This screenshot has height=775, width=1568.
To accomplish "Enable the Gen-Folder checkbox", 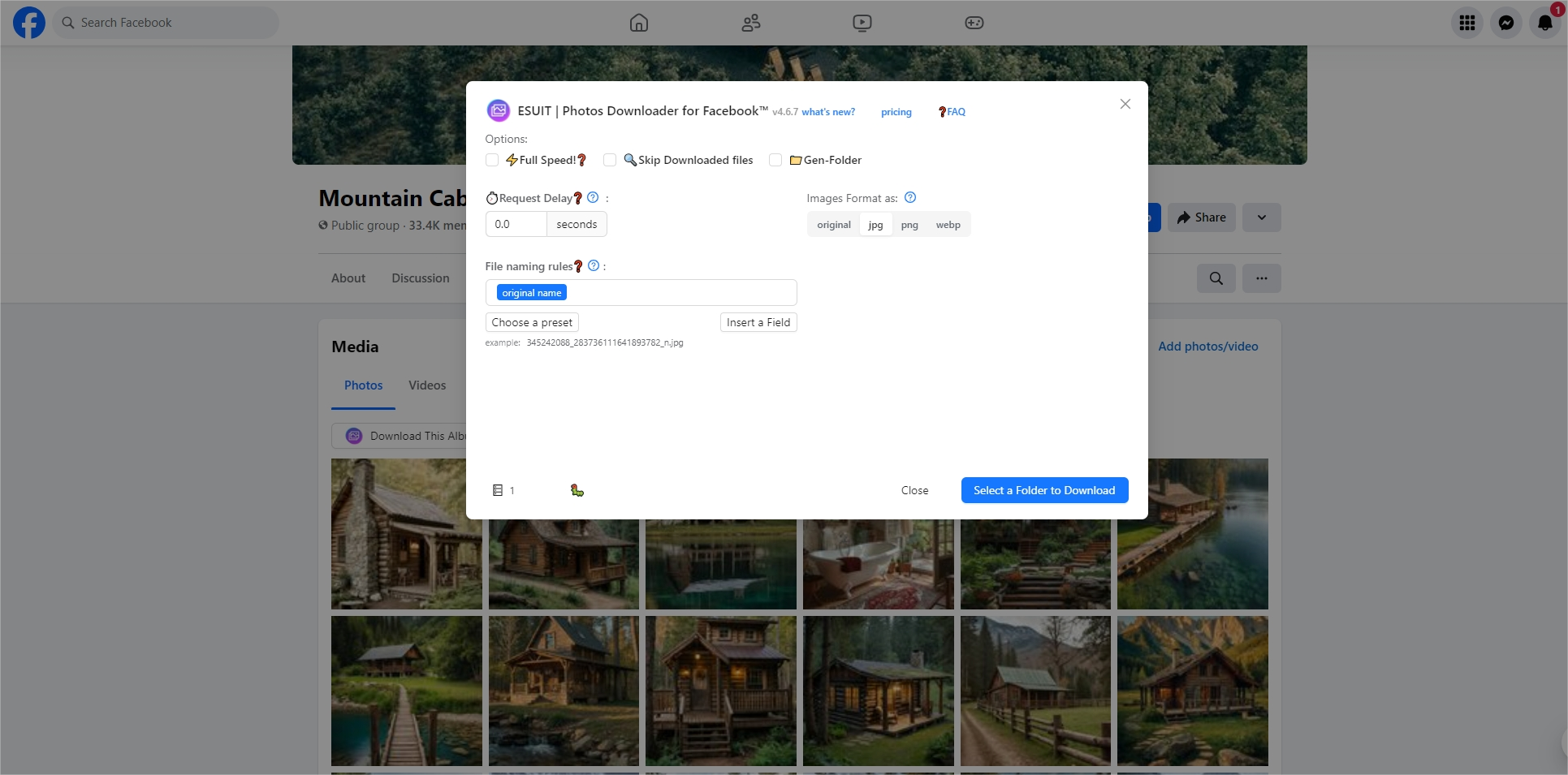I will click(775, 160).
